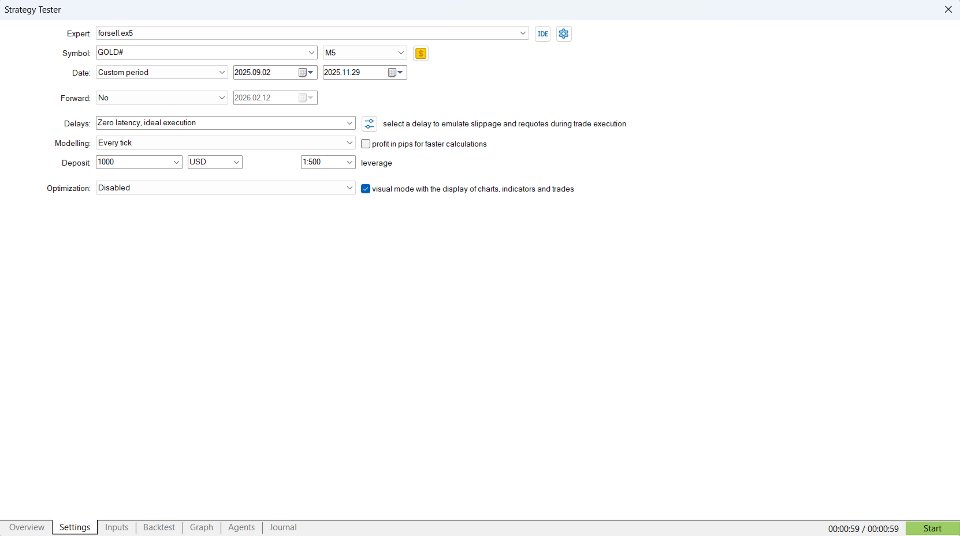
Task: Switch to the Inputs tab
Action: point(116,527)
